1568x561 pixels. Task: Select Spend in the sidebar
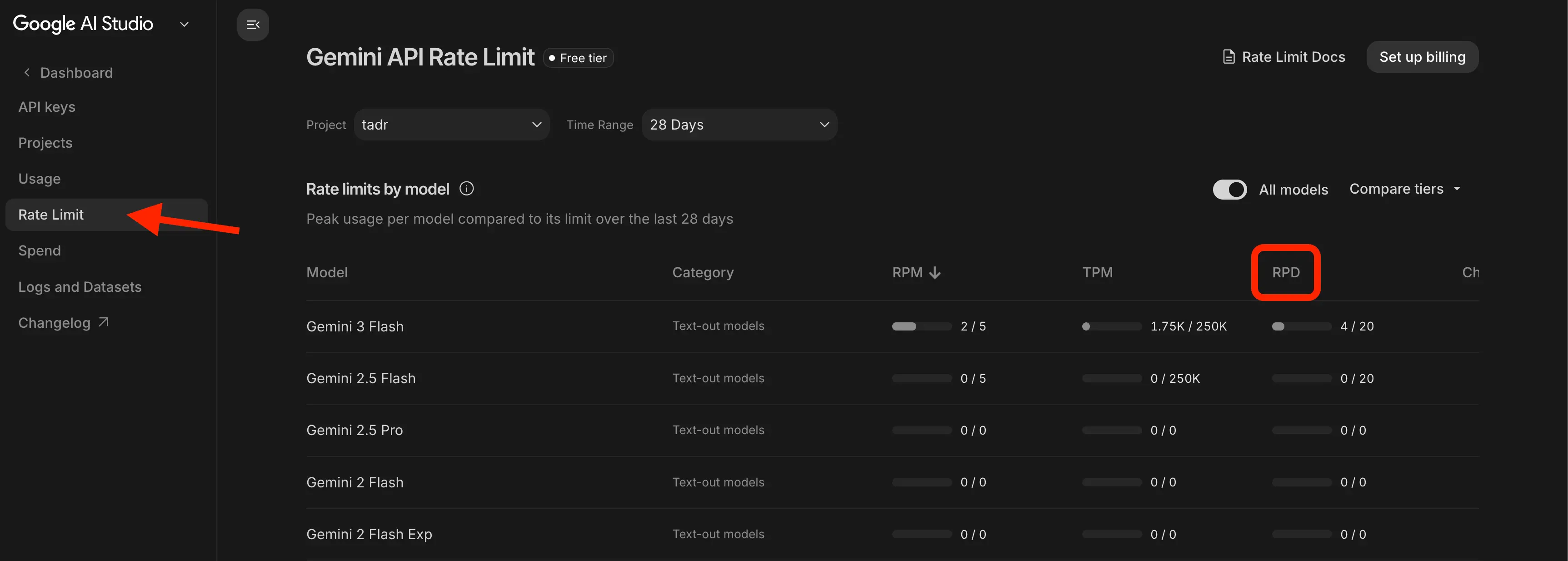pyautogui.click(x=40, y=251)
